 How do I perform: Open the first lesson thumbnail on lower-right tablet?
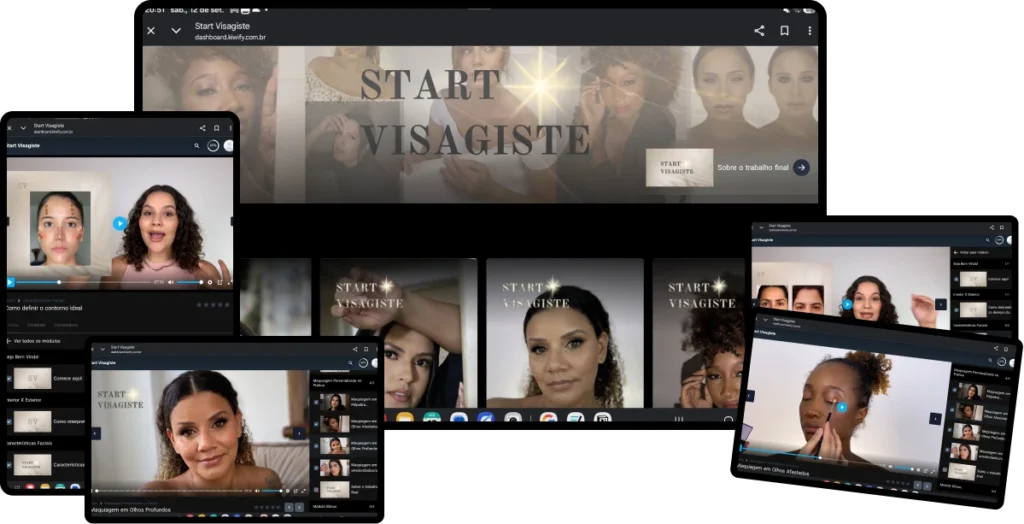[x=972, y=392]
